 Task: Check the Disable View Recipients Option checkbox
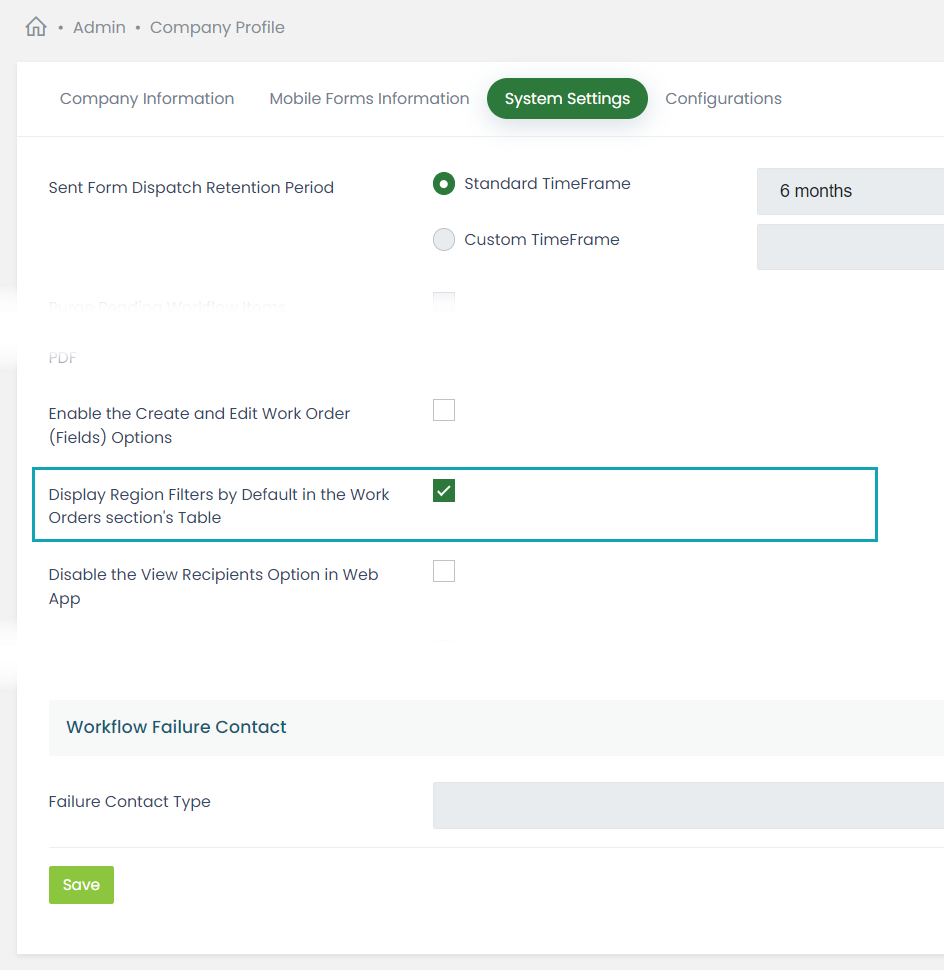444,571
